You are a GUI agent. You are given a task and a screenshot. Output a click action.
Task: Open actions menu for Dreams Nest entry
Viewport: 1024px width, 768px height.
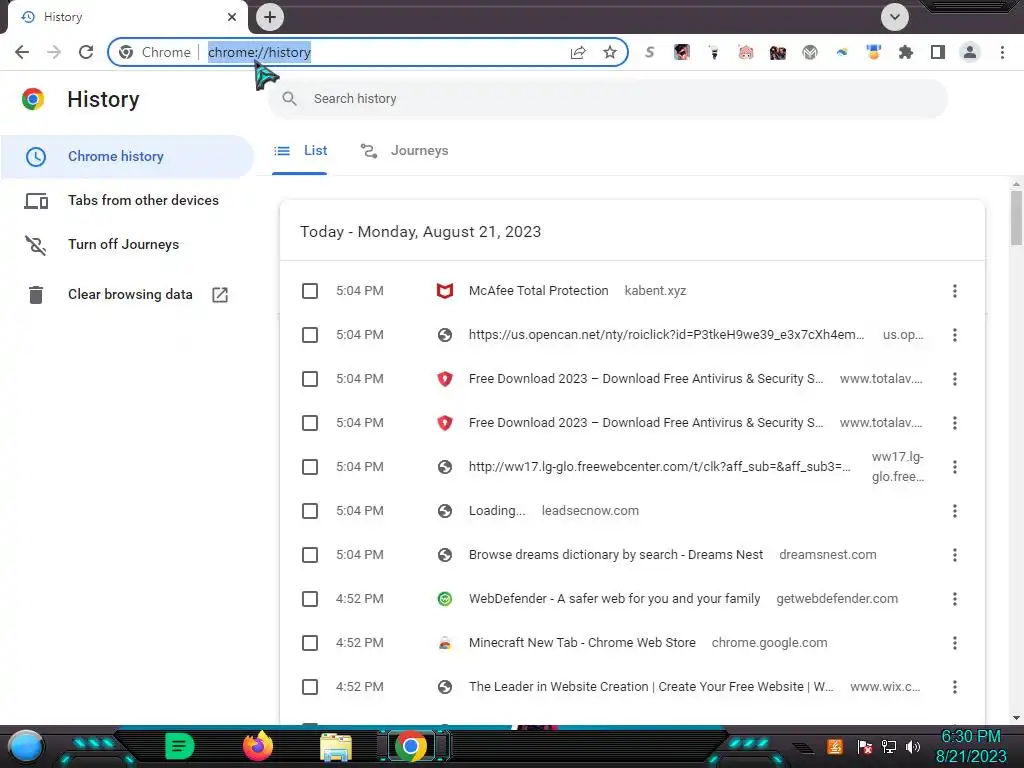955,555
